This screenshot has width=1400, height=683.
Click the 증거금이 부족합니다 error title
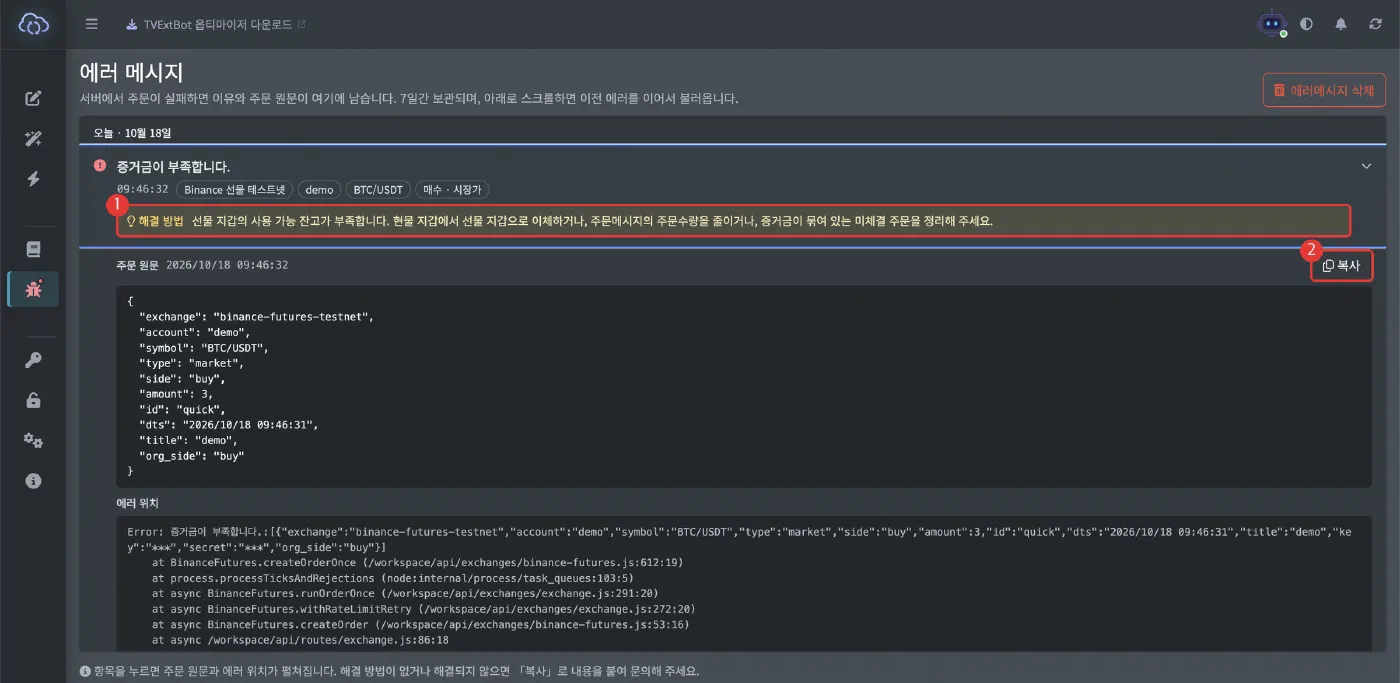(x=173, y=166)
